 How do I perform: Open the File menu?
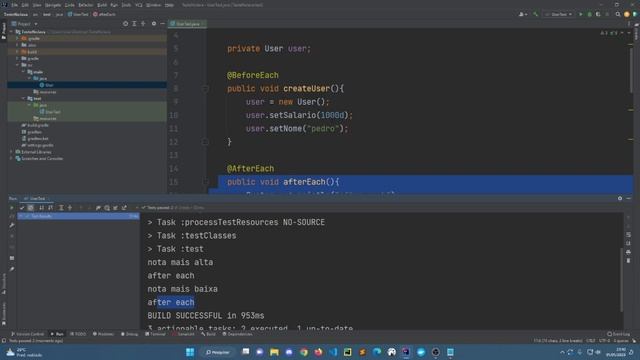point(14,5)
